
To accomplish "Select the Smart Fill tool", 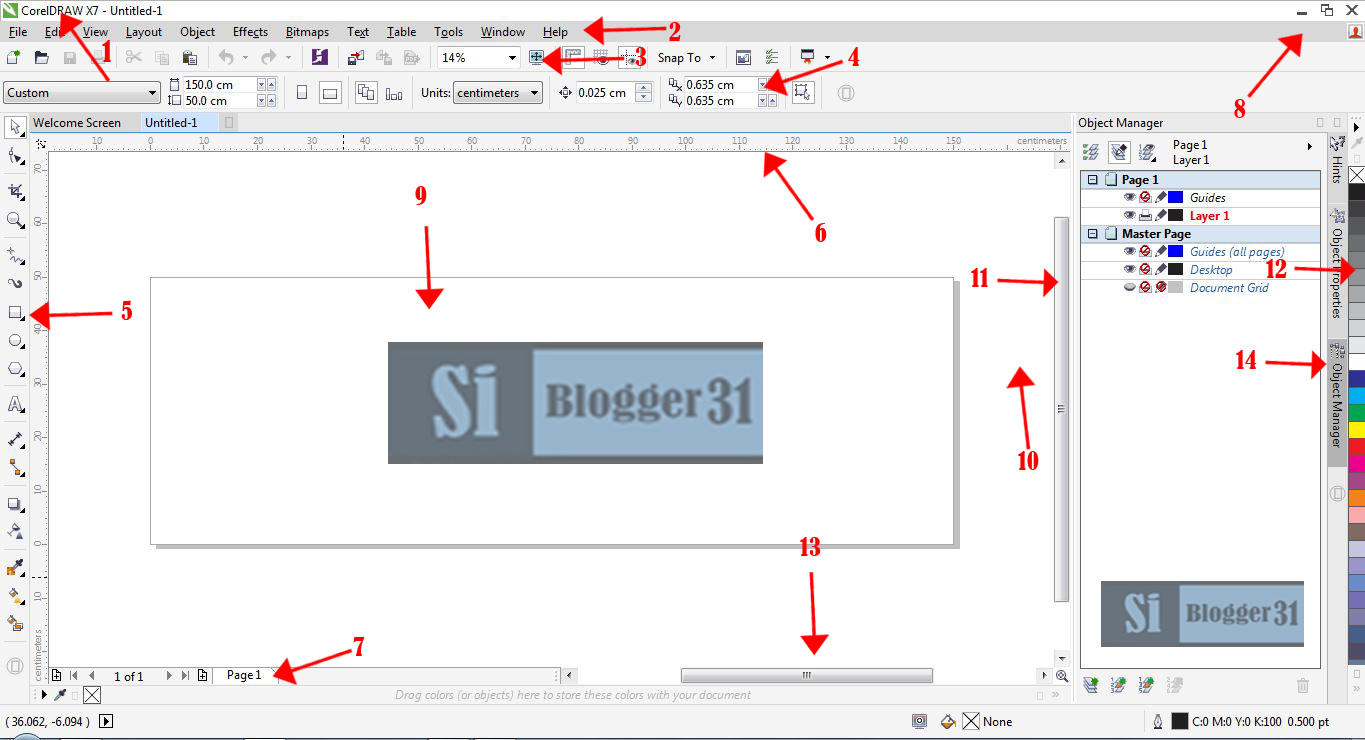I will point(15,624).
